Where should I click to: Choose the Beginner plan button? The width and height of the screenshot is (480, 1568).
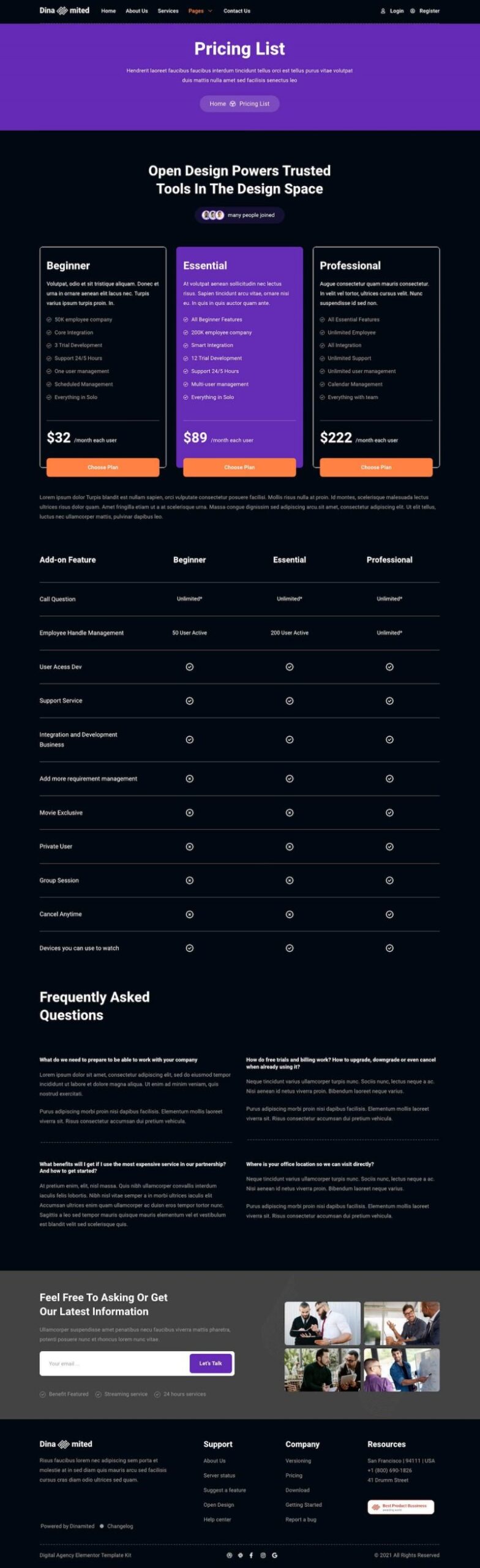click(x=103, y=467)
